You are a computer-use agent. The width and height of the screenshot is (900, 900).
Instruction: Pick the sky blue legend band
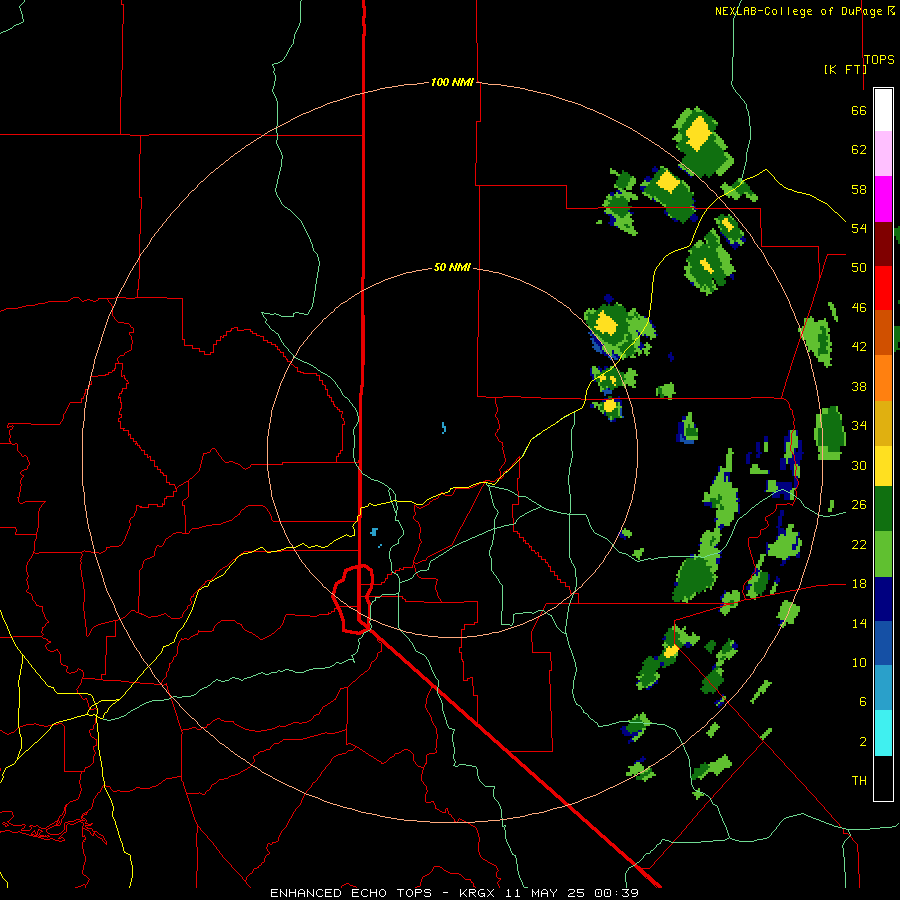(x=883, y=688)
